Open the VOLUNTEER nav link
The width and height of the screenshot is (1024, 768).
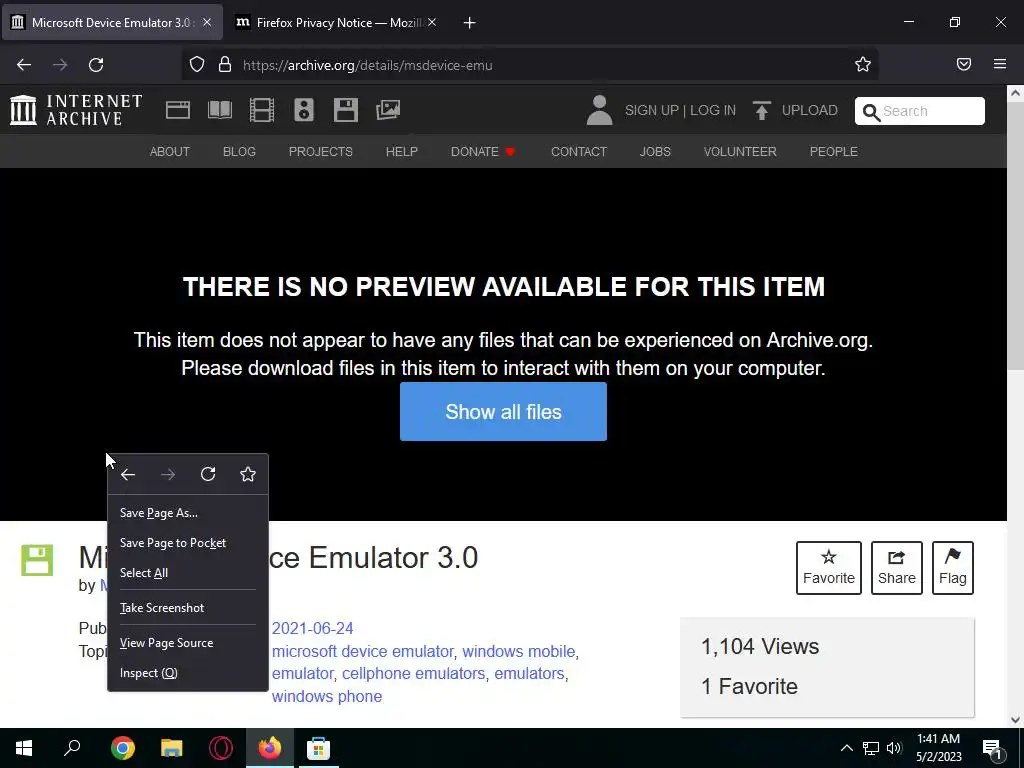(740, 152)
